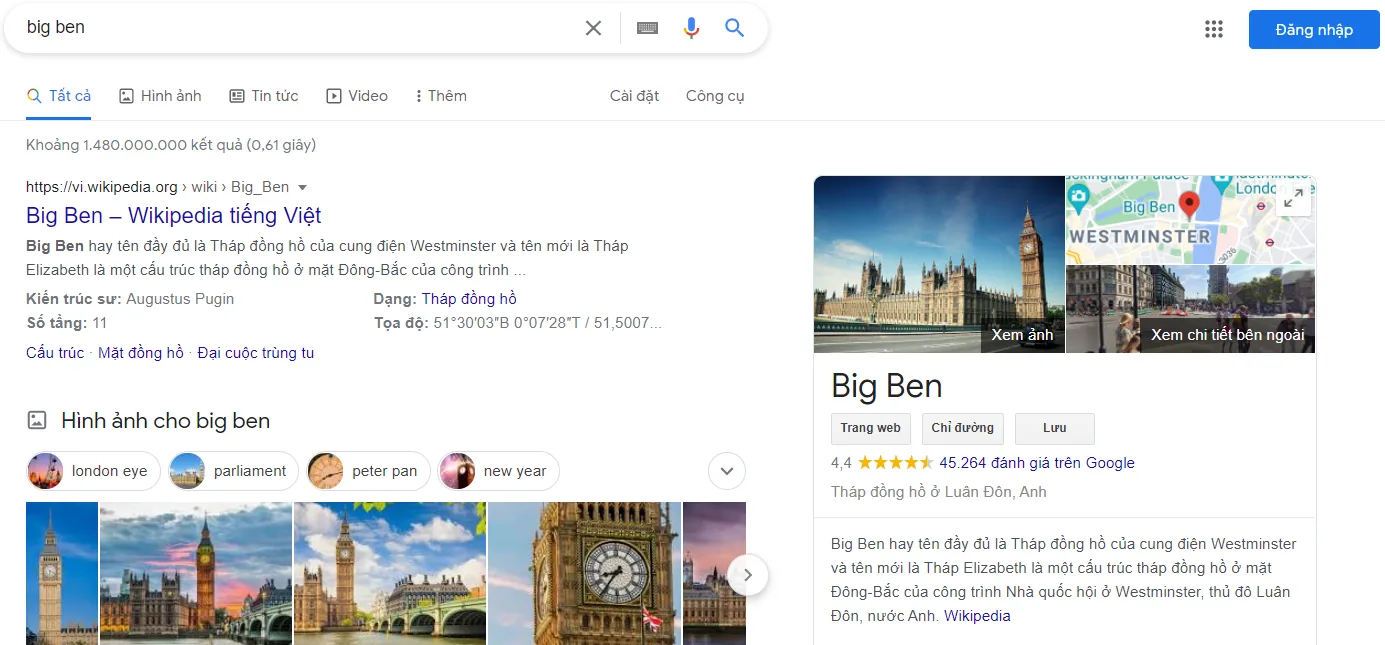1385x645 pixels.
Task: Select the new year image chip
Action: point(499,471)
